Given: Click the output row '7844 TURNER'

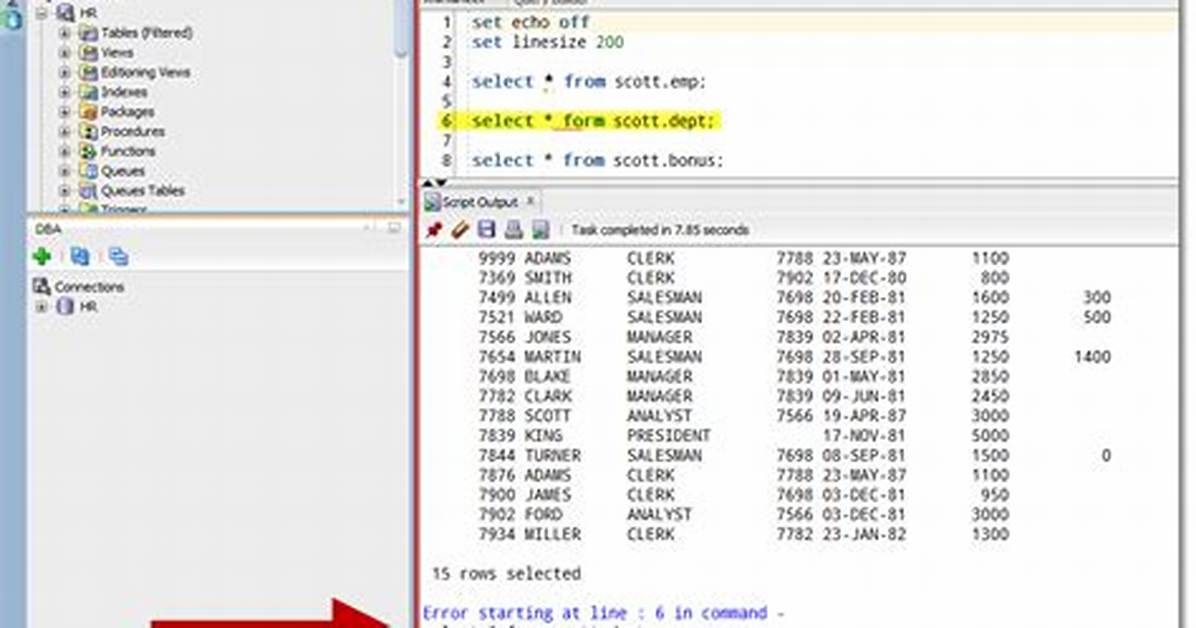Looking at the screenshot, I should pos(794,456).
